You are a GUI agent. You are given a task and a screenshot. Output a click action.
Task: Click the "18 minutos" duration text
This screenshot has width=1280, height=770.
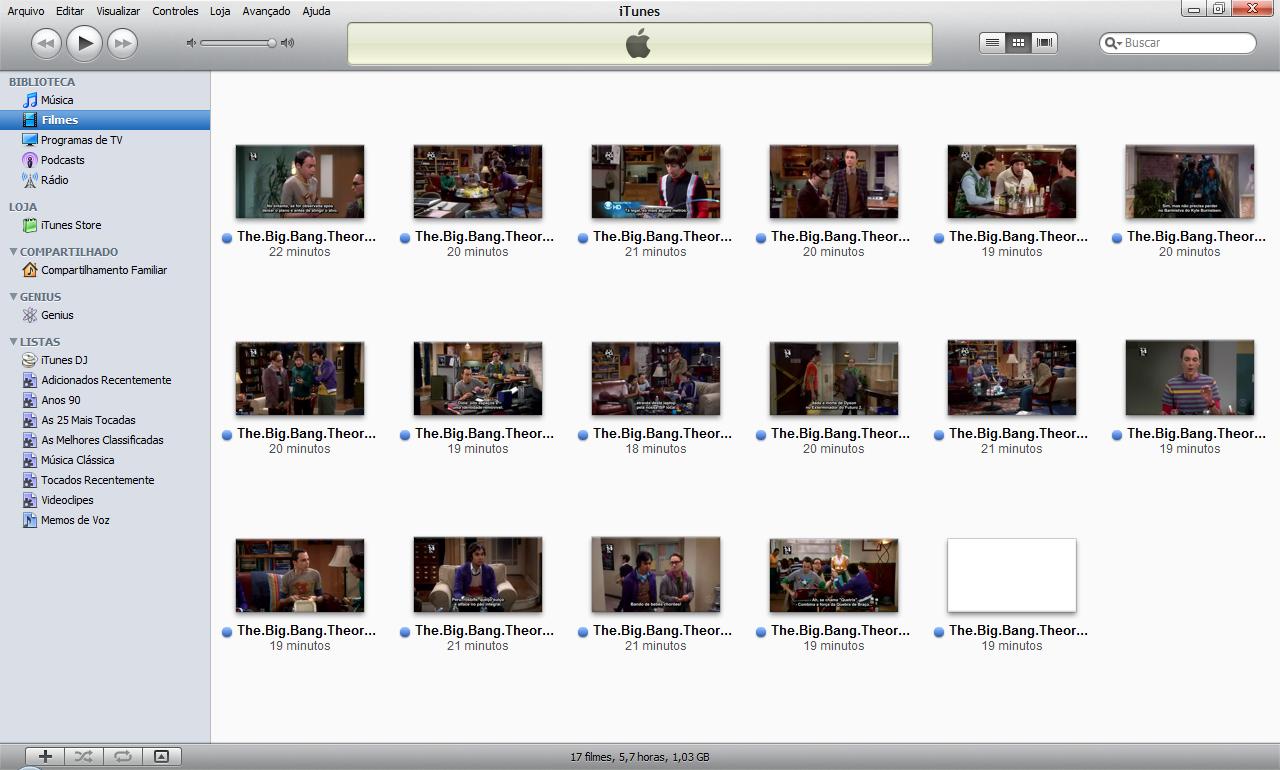[x=656, y=449]
